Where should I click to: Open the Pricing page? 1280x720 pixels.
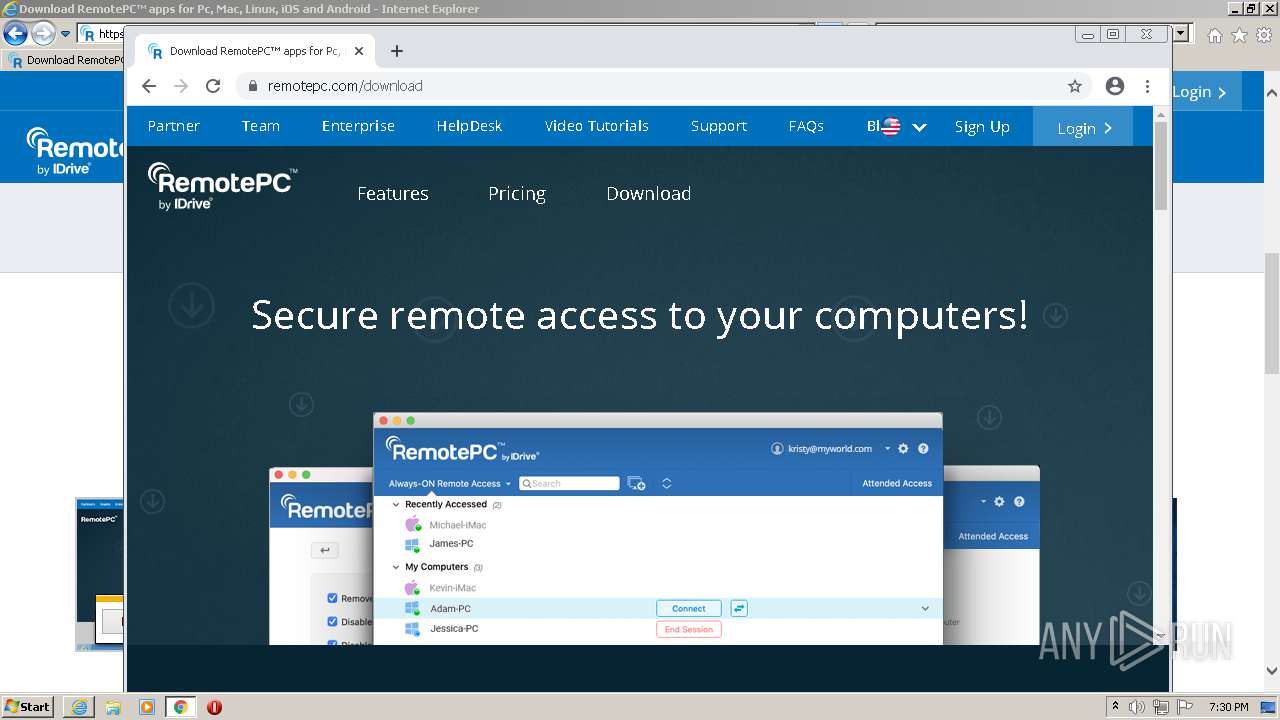point(517,194)
